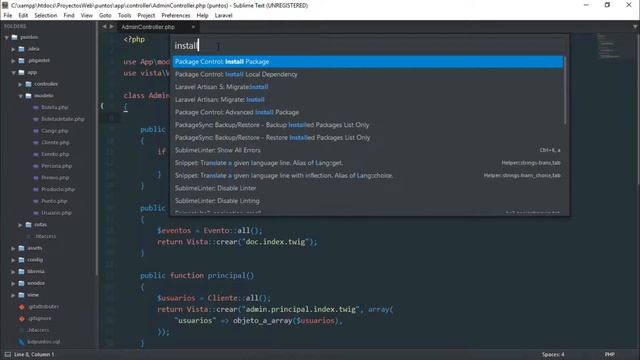Expand the config folder arrow

tap(13, 260)
